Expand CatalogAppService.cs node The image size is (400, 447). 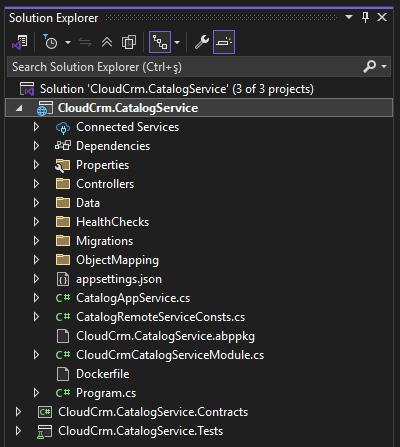click(36, 298)
